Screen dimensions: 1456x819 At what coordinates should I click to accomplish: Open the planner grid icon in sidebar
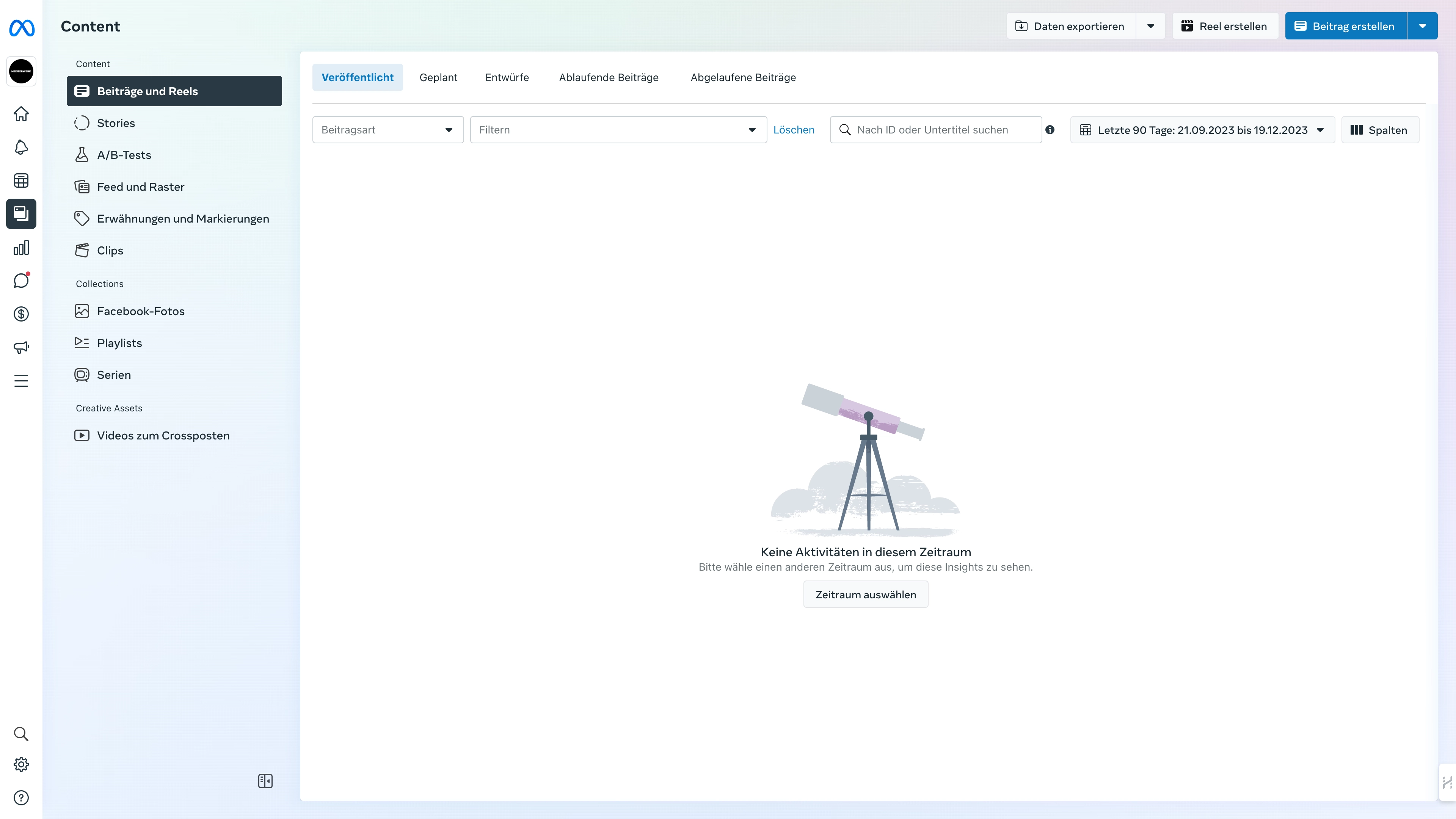[x=22, y=180]
